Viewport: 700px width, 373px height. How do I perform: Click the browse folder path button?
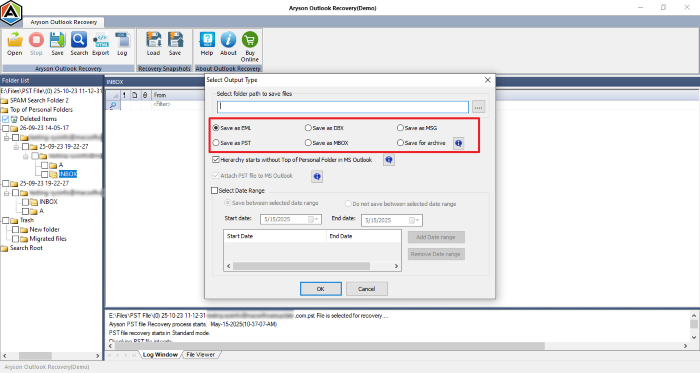point(478,107)
